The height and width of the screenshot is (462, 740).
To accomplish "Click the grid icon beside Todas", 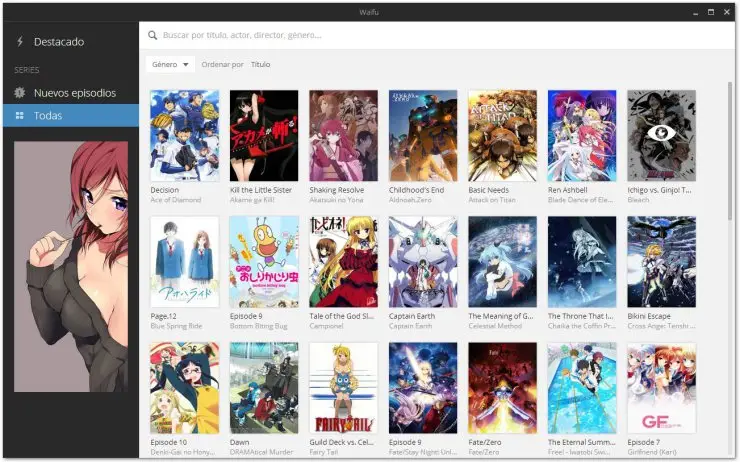I will click(19, 115).
